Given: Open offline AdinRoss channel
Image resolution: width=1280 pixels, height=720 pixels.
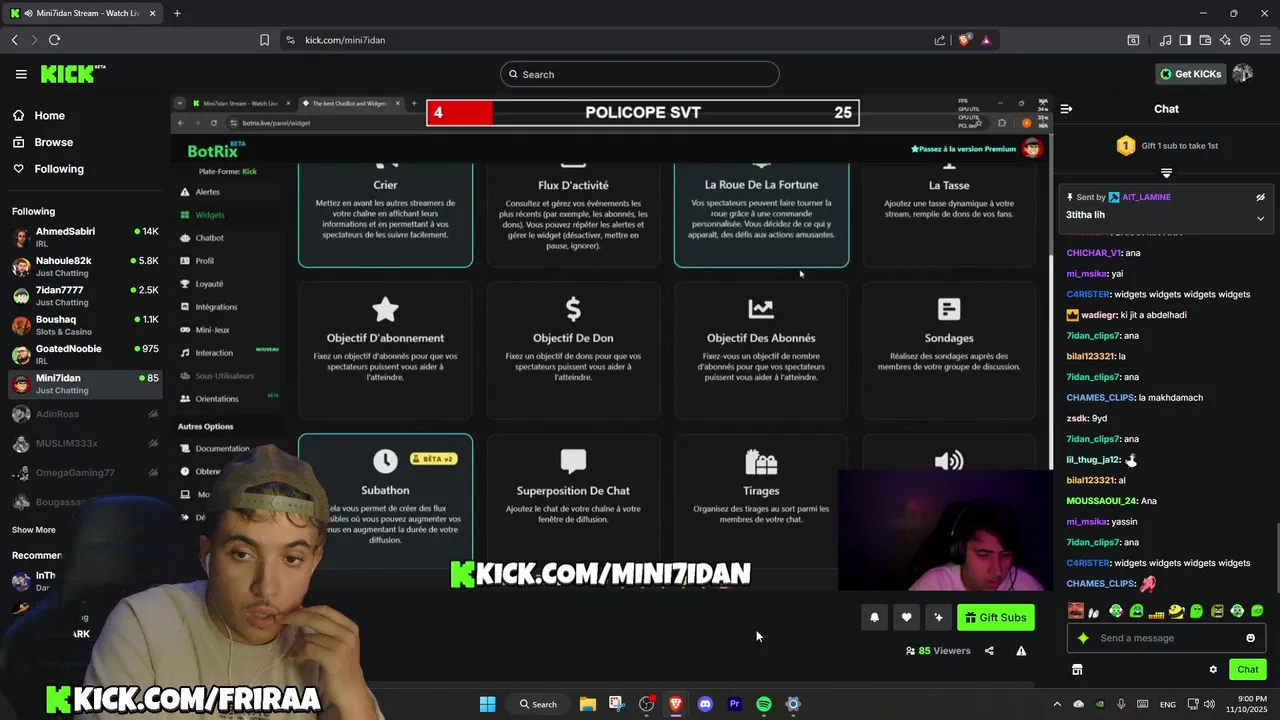Looking at the screenshot, I should coord(85,413).
